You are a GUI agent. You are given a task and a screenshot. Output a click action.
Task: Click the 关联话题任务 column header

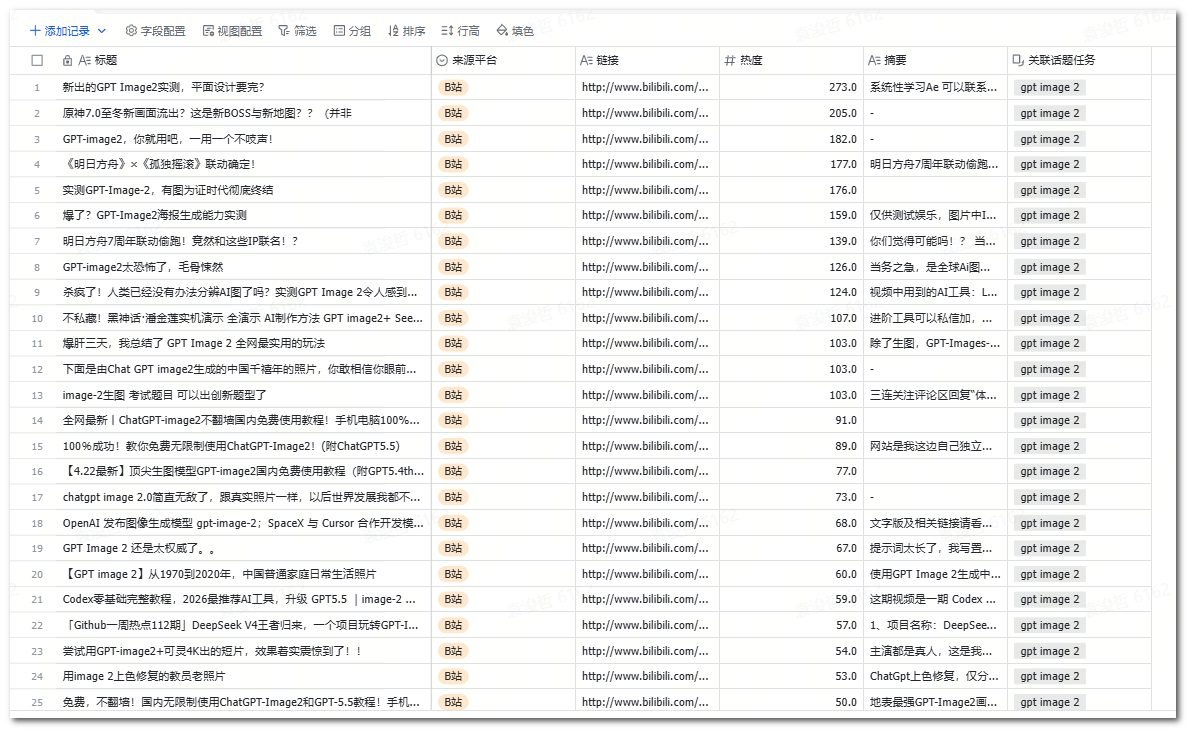(1061, 61)
